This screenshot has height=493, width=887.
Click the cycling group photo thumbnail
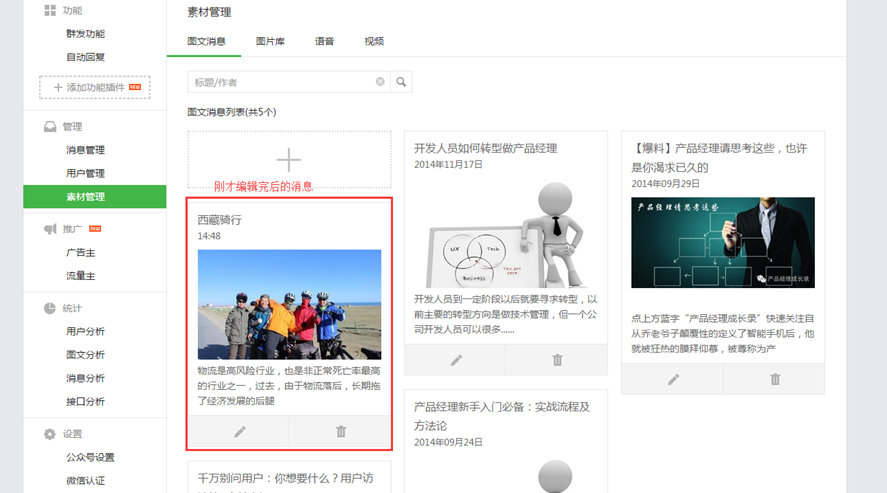(289, 304)
